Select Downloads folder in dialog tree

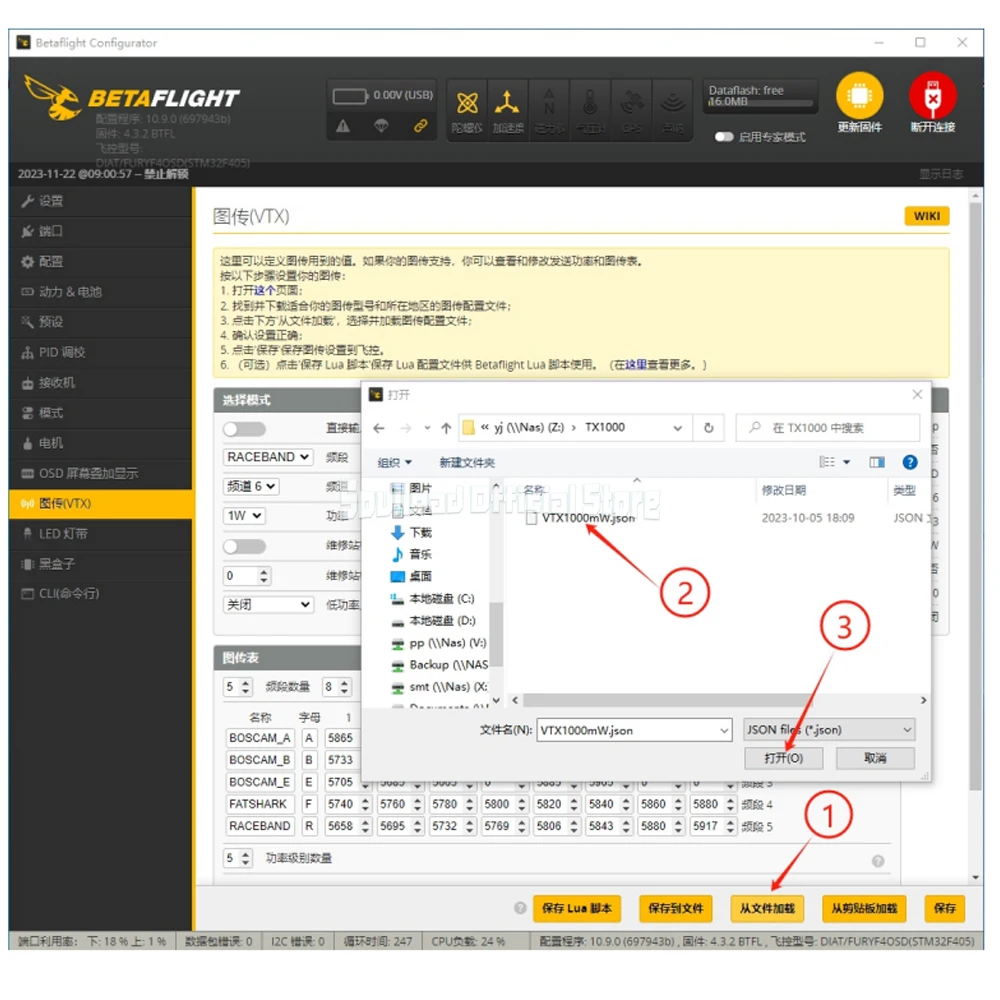tap(411, 533)
